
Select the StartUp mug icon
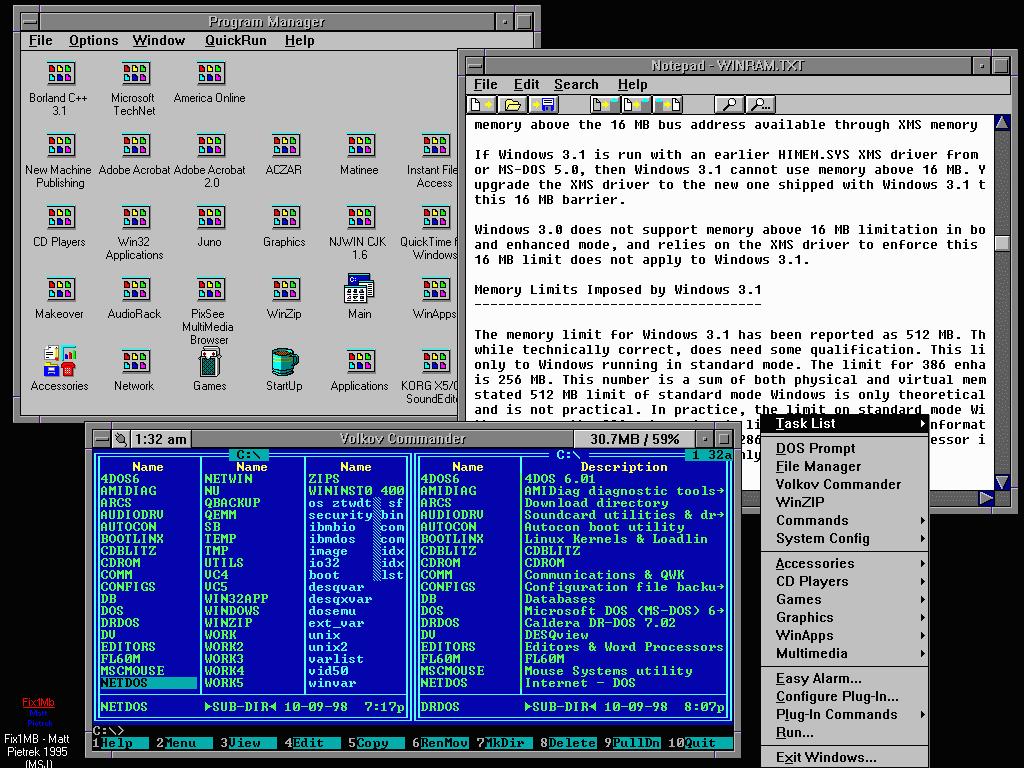point(284,363)
